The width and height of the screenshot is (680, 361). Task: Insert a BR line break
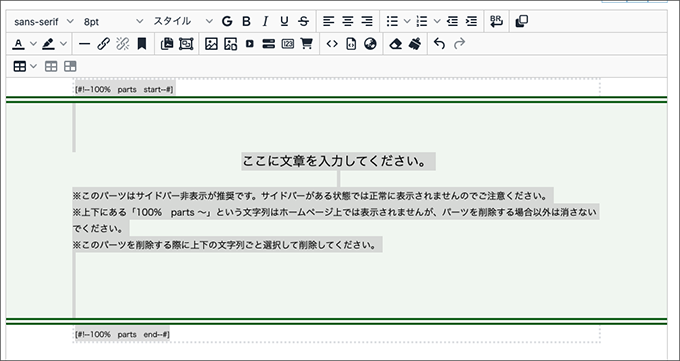[x=497, y=21]
